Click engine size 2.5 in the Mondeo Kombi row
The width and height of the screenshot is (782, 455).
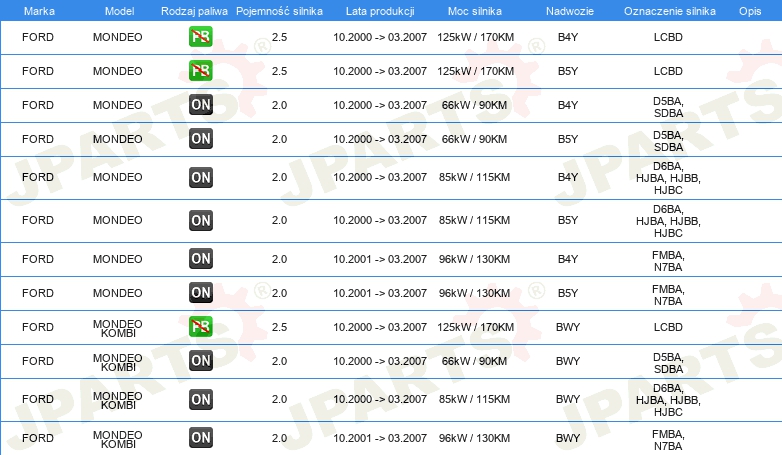point(279,327)
